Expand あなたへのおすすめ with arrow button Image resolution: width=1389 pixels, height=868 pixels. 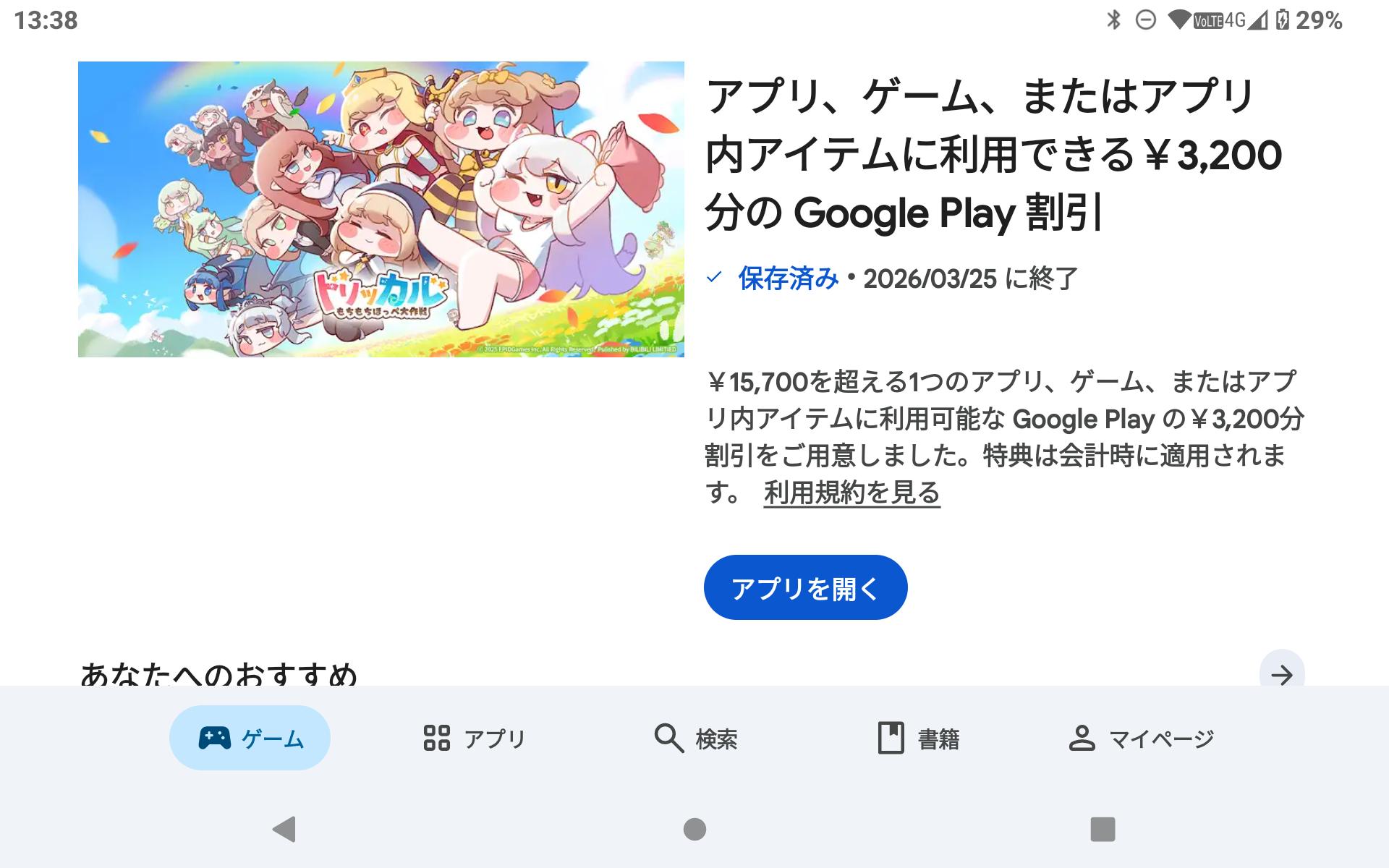coord(1282,674)
